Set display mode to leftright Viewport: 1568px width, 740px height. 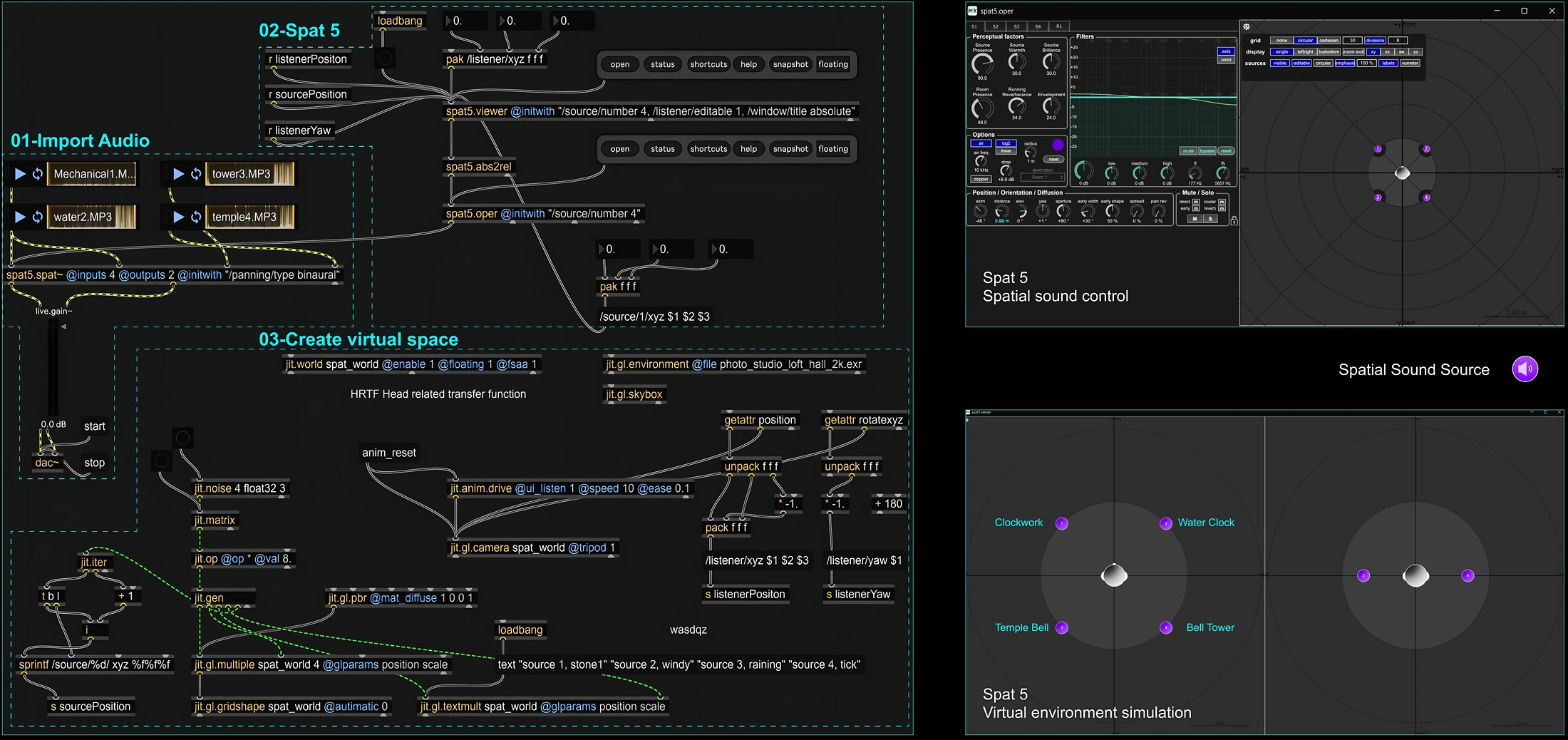(x=1305, y=52)
